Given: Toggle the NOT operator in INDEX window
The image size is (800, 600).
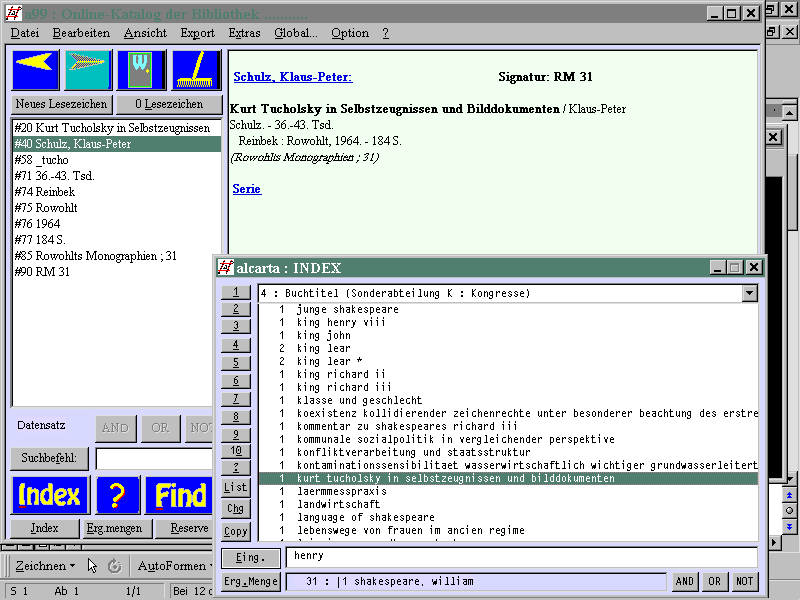Looking at the screenshot, I should pyautogui.click(x=745, y=581).
